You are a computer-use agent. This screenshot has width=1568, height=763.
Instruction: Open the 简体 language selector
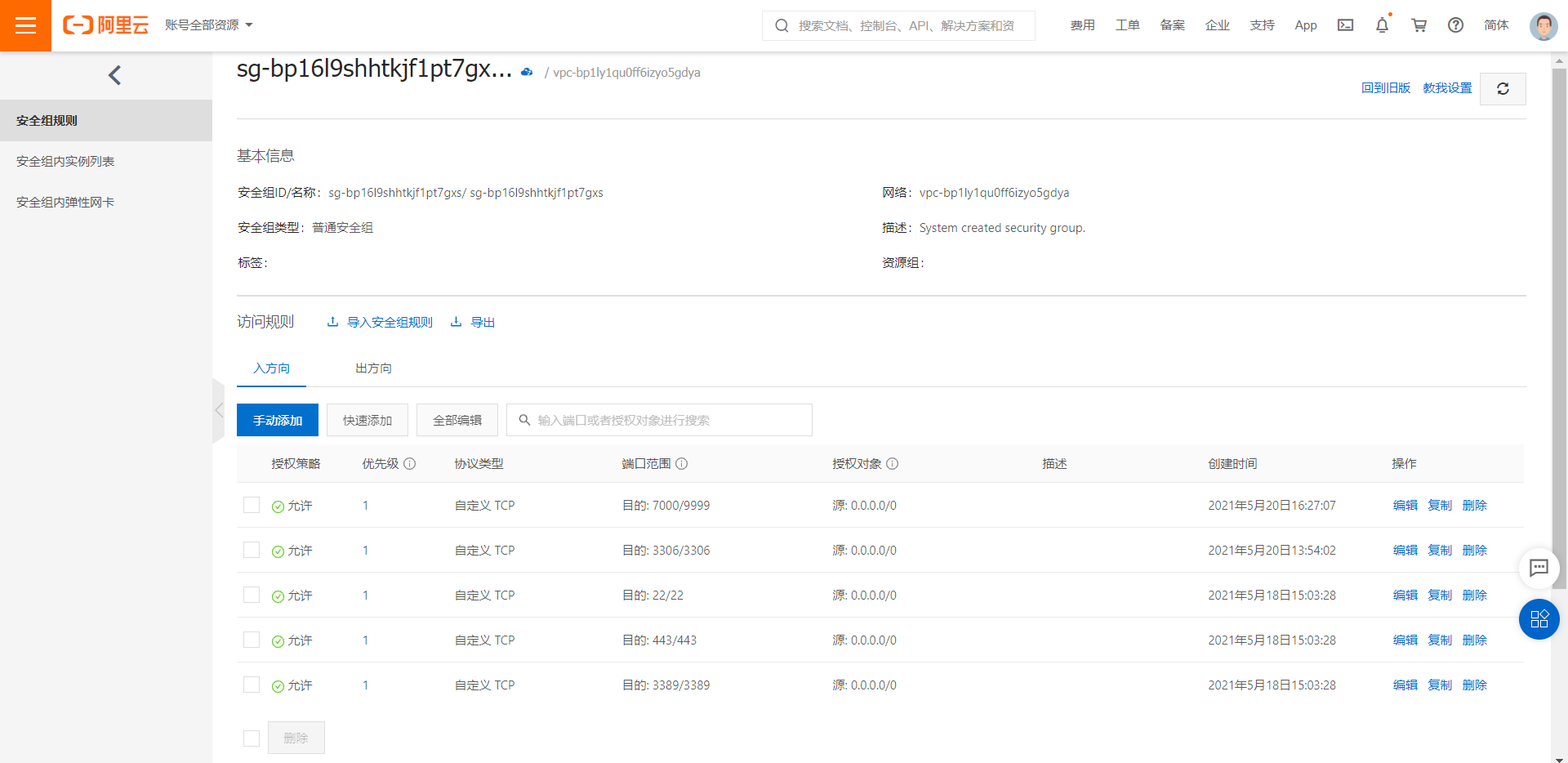(1496, 25)
